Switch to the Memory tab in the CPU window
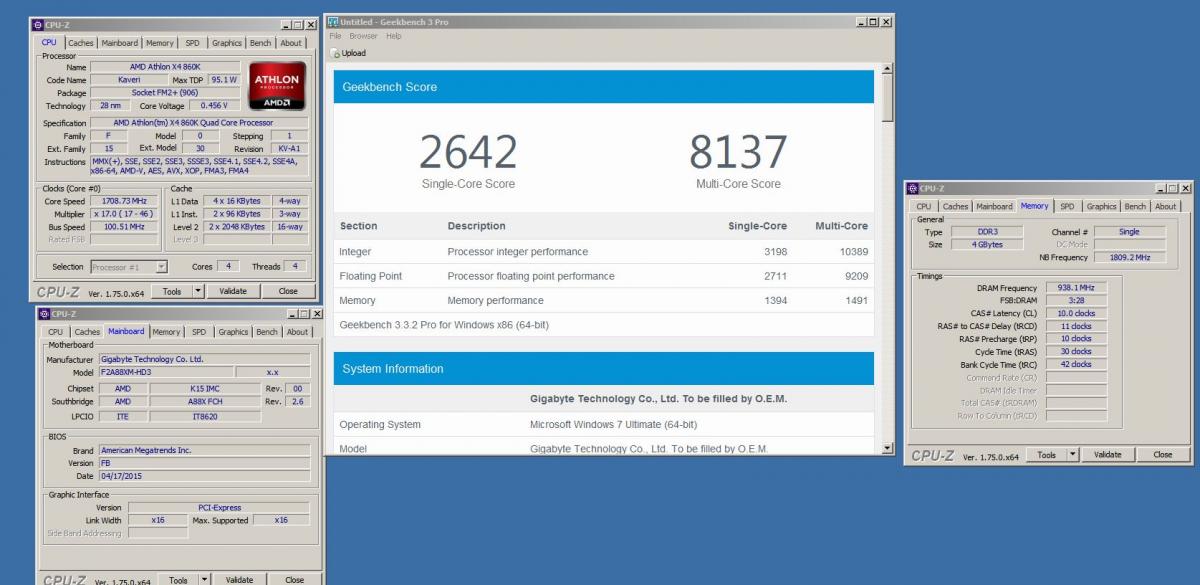 (x=160, y=43)
